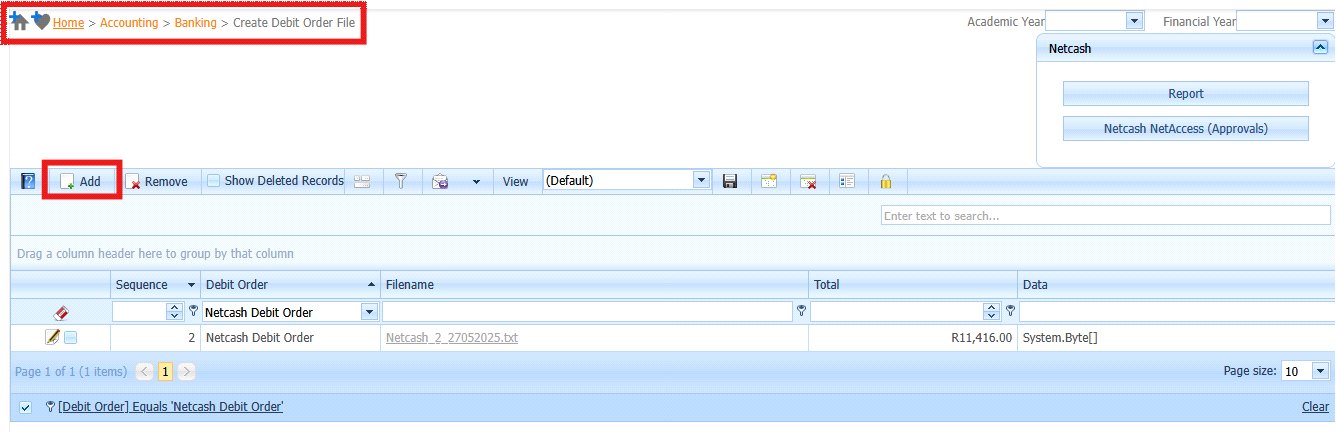This screenshot has height=433, width=1336.
Task: Click the export envelope icon
Action: (440, 181)
